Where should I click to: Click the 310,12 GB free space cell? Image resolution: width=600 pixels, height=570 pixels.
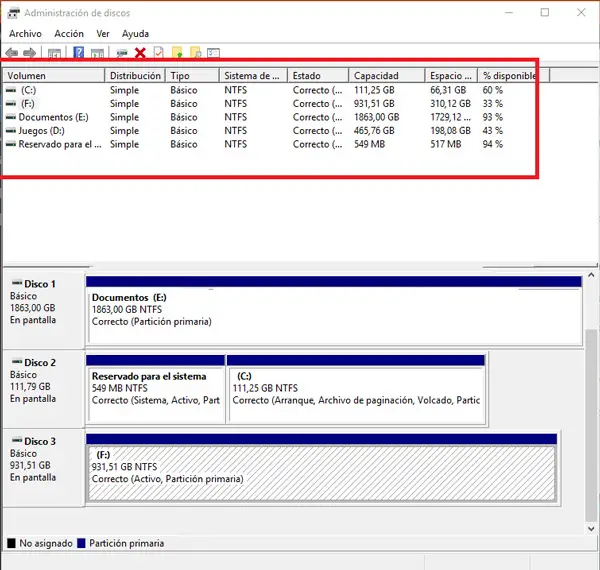click(450, 104)
